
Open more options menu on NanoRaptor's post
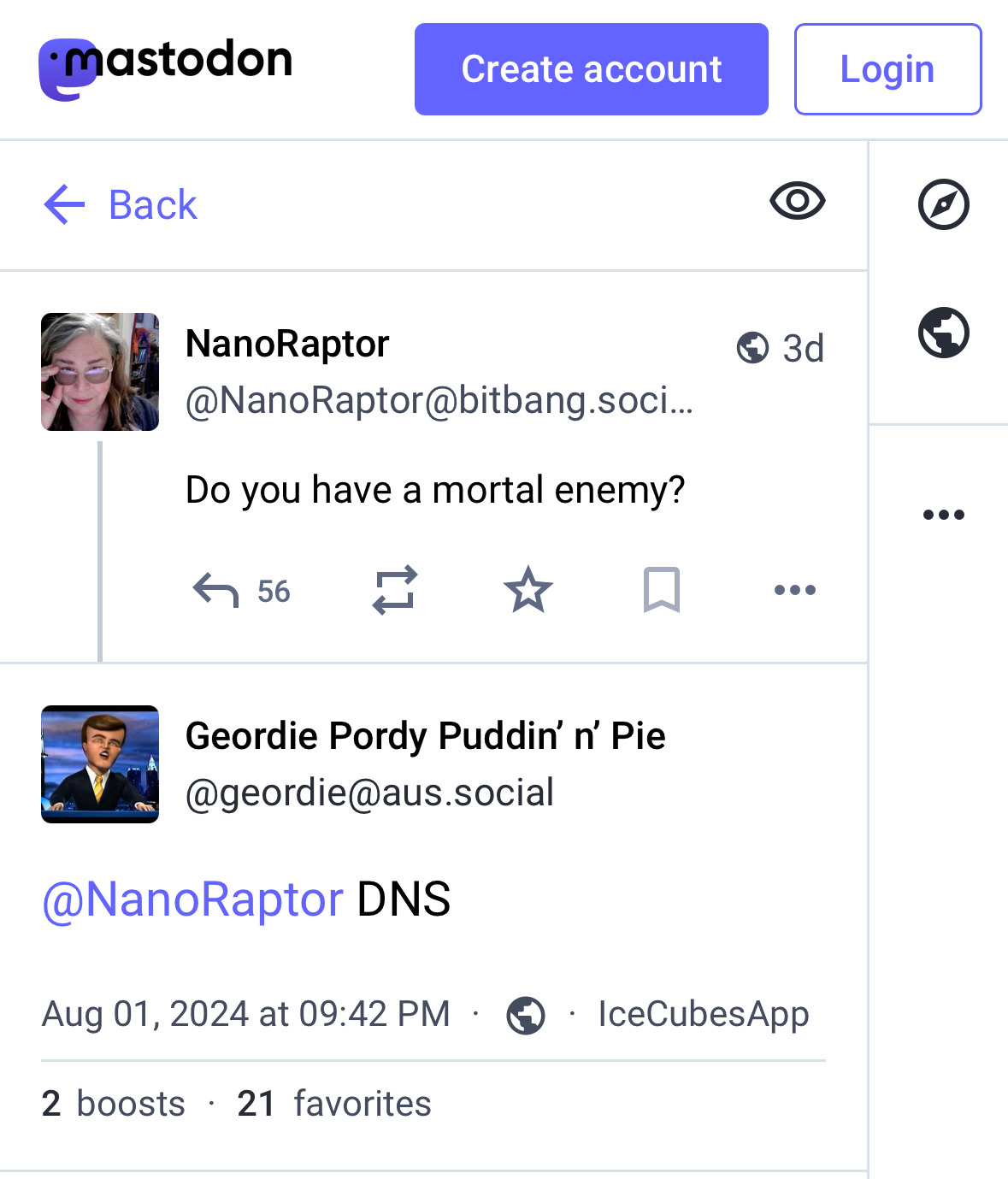coord(794,590)
